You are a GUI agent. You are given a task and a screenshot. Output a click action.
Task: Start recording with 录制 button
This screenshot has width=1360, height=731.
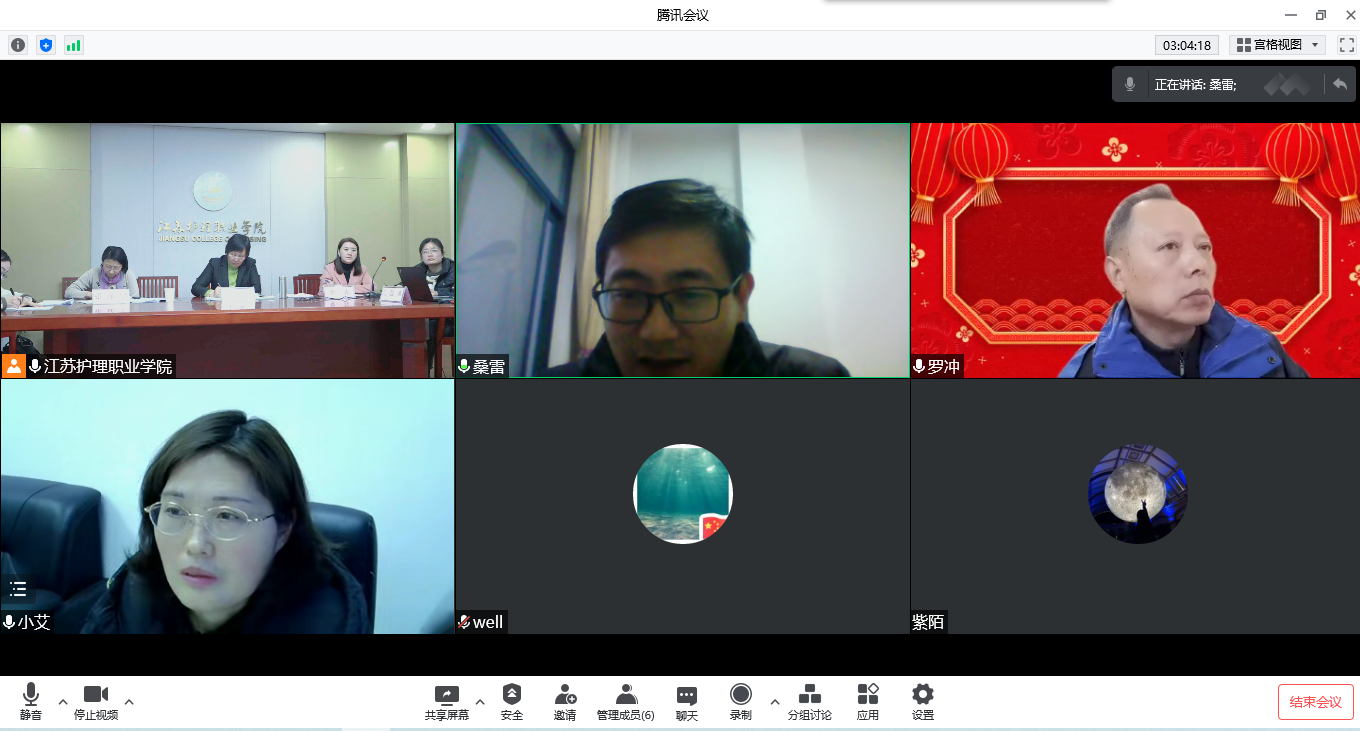[740, 701]
